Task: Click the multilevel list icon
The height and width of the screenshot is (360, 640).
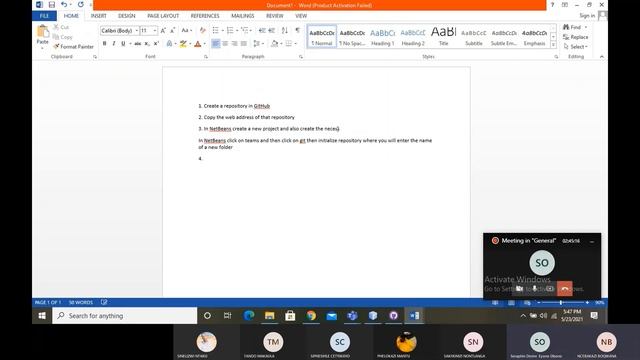Action: click(244, 31)
